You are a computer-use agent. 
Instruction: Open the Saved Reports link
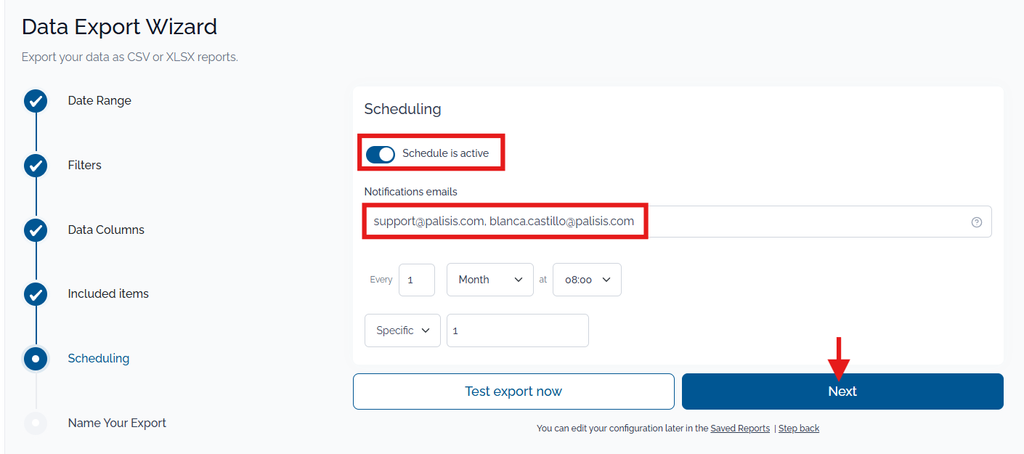(x=740, y=429)
